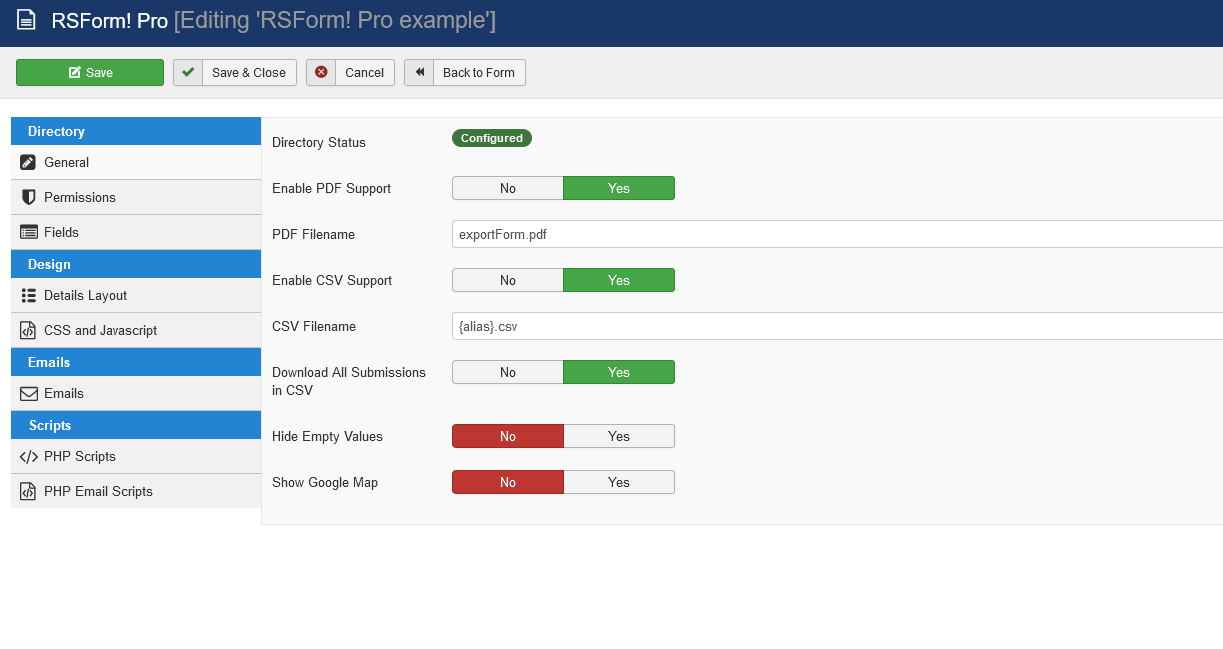This screenshot has height=649, width=1223.
Task: Click the pencil icon next to General
Action: 28,162
